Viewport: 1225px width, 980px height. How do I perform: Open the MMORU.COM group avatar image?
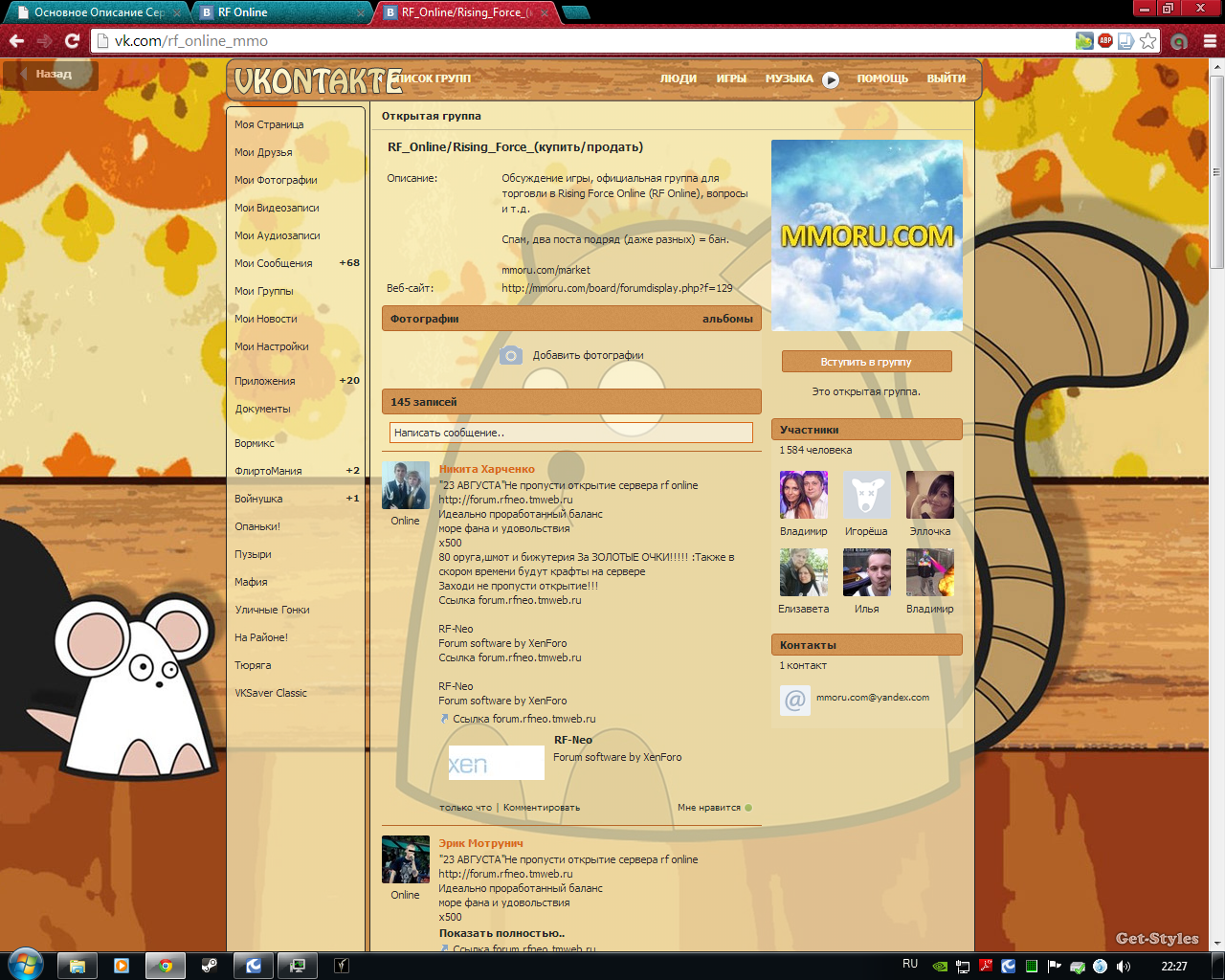click(867, 235)
